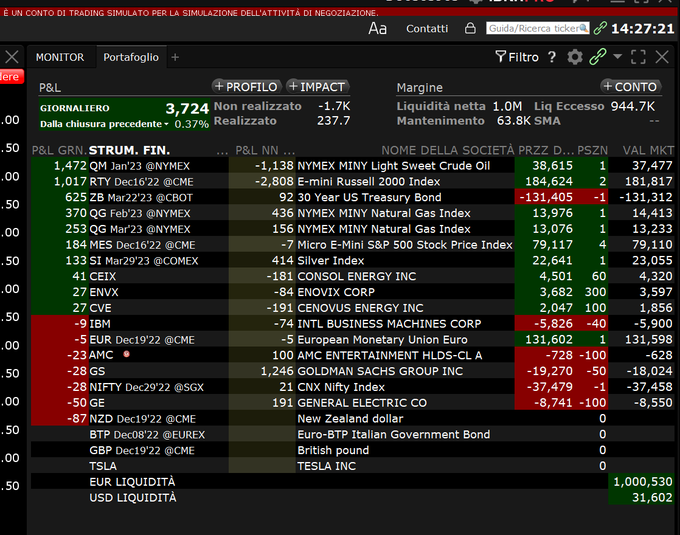Image resolution: width=680 pixels, height=535 pixels.
Task: Select the QM Jan'23 @NYMEX row
Action: (353, 166)
